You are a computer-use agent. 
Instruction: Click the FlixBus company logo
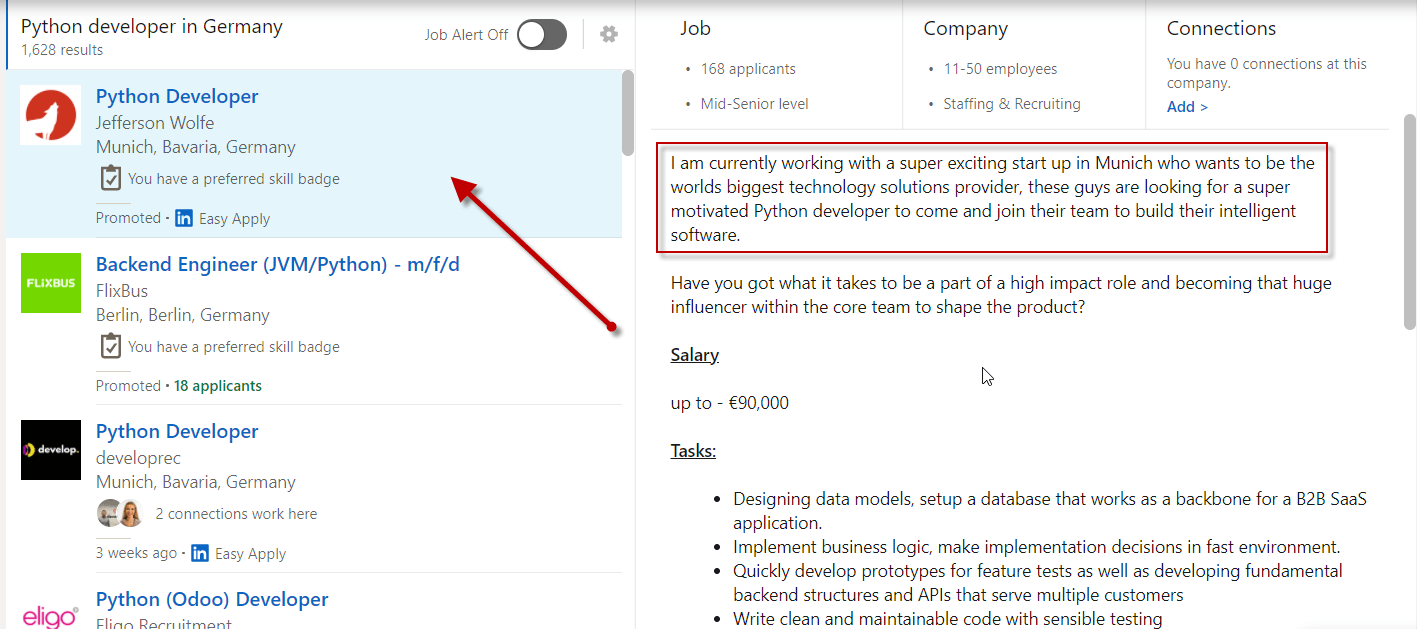[x=51, y=283]
